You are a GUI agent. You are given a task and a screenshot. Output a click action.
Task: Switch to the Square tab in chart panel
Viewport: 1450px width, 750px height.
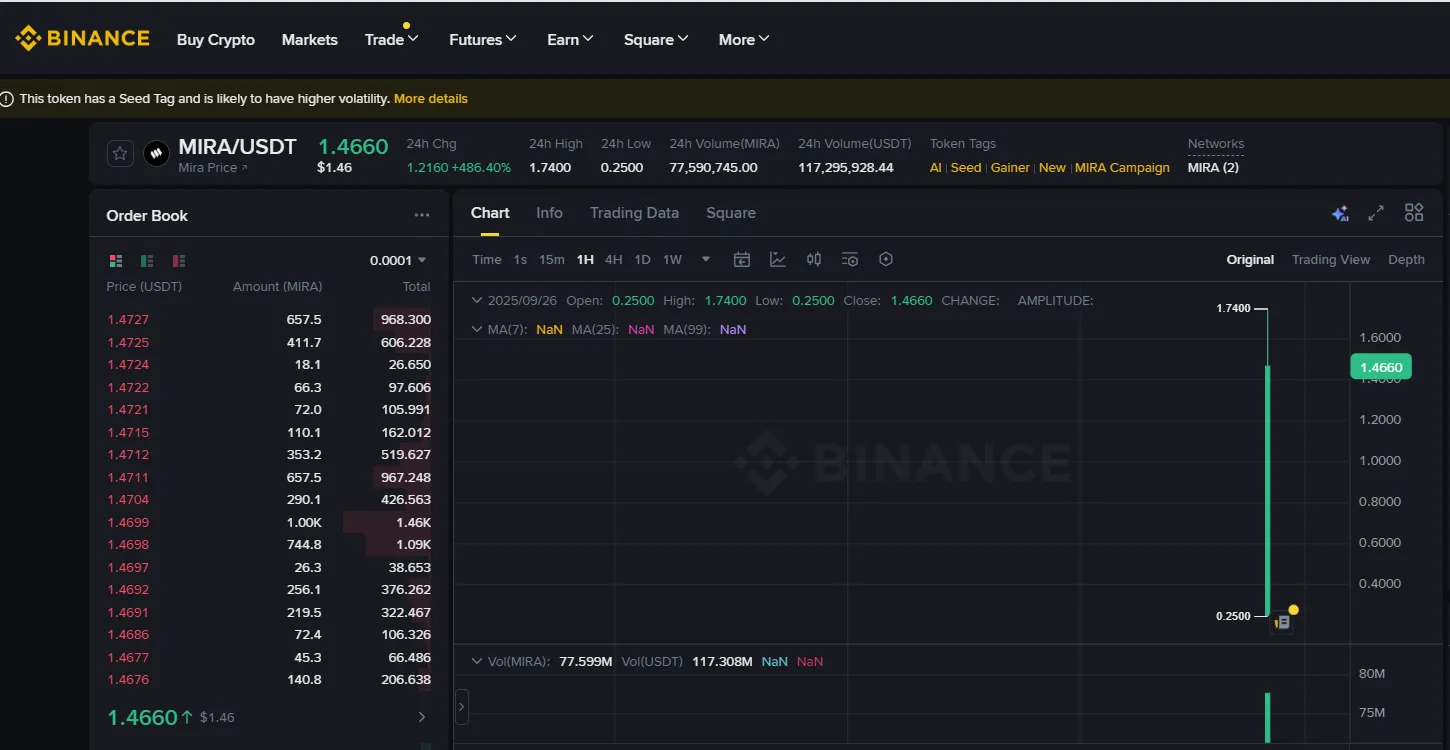tap(731, 213)
